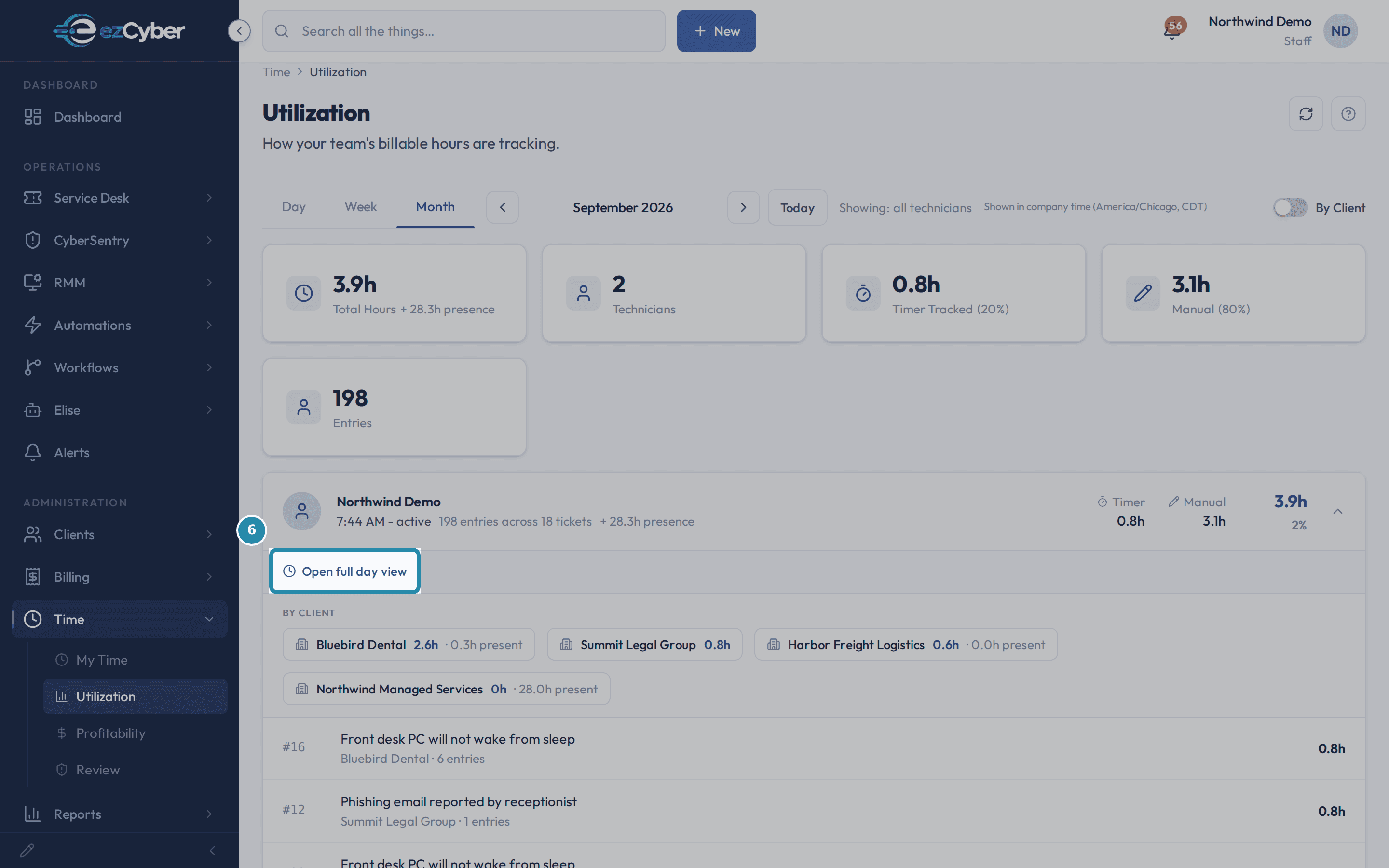Viewport: 1389px width, 868px height.
Task: Click the Alerts bell icon in sidebar
Action: (x=33, y=452)
